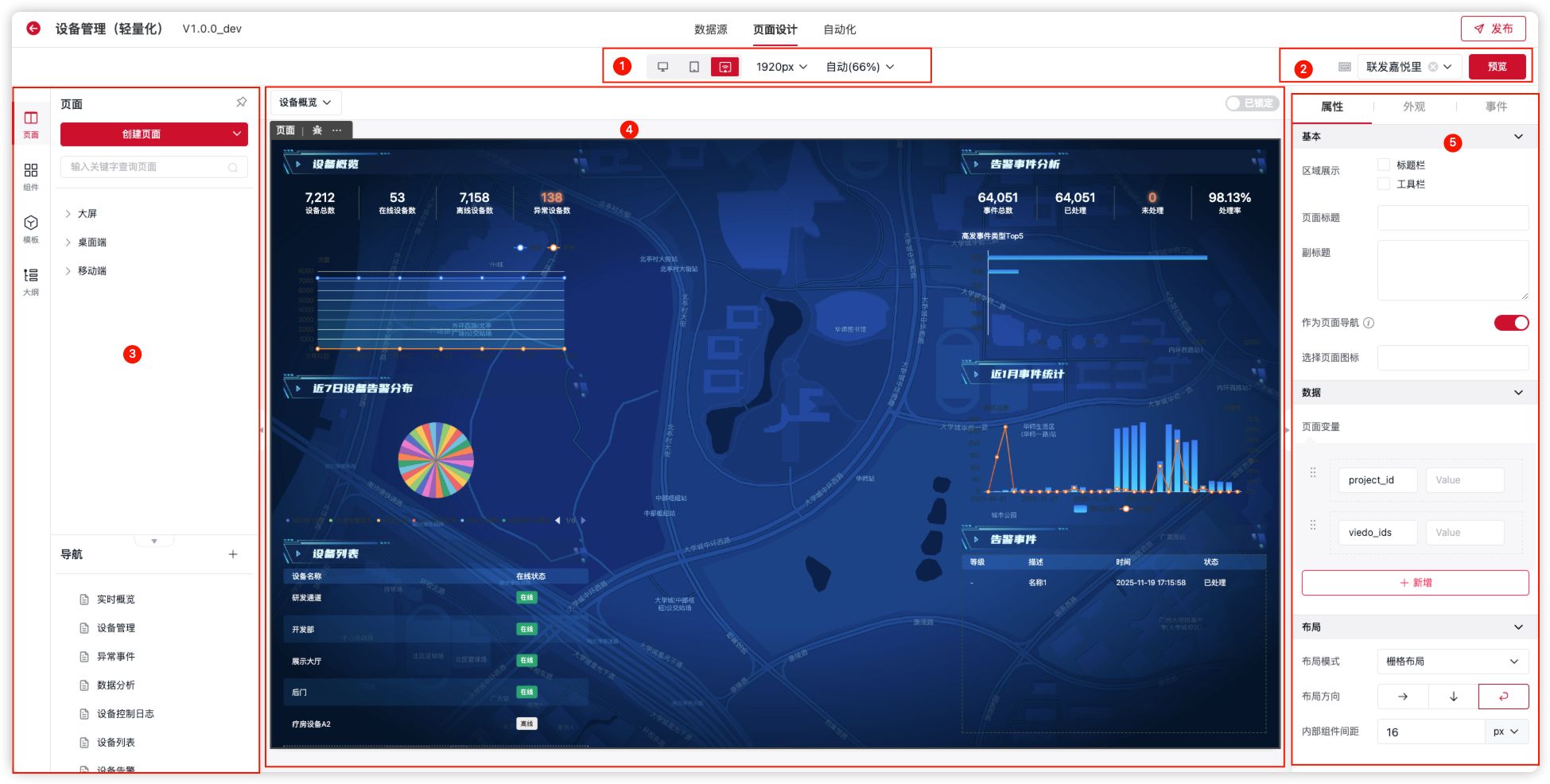Enable the 工具栏 checkbox

pyautogui.click(x=1384, y=184)
